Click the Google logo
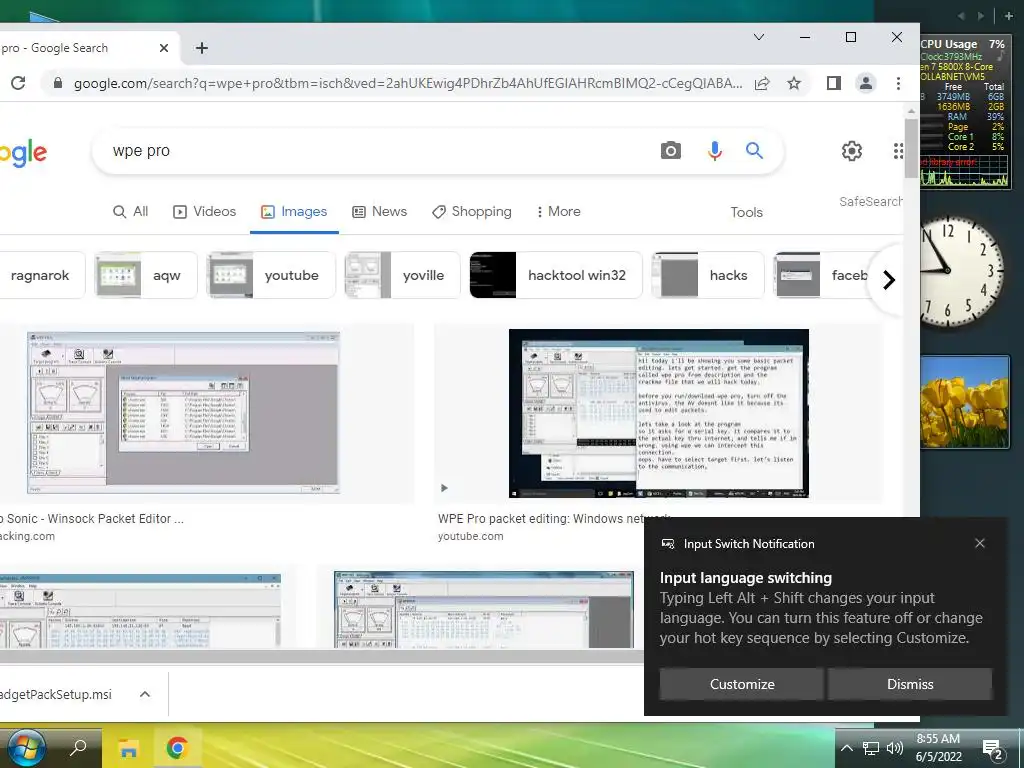The width and height of the screenshot is (1024, 768). tap(24, 153)
